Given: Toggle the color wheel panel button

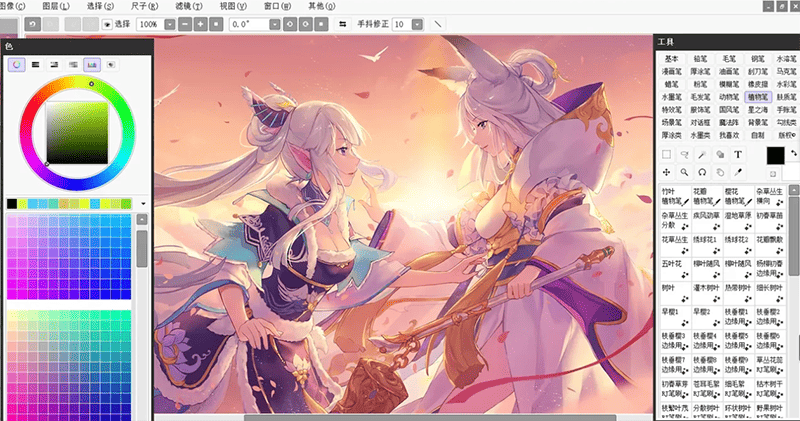Looking at the screenshot, I should [x=17, y=65].
